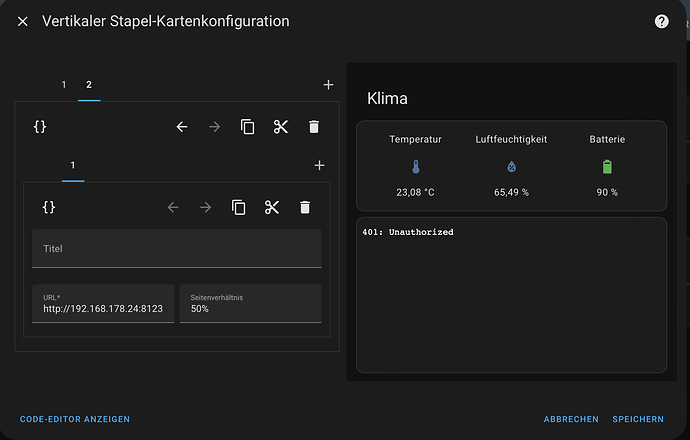Click Code-Editor anzeigen

coord(75,419)
